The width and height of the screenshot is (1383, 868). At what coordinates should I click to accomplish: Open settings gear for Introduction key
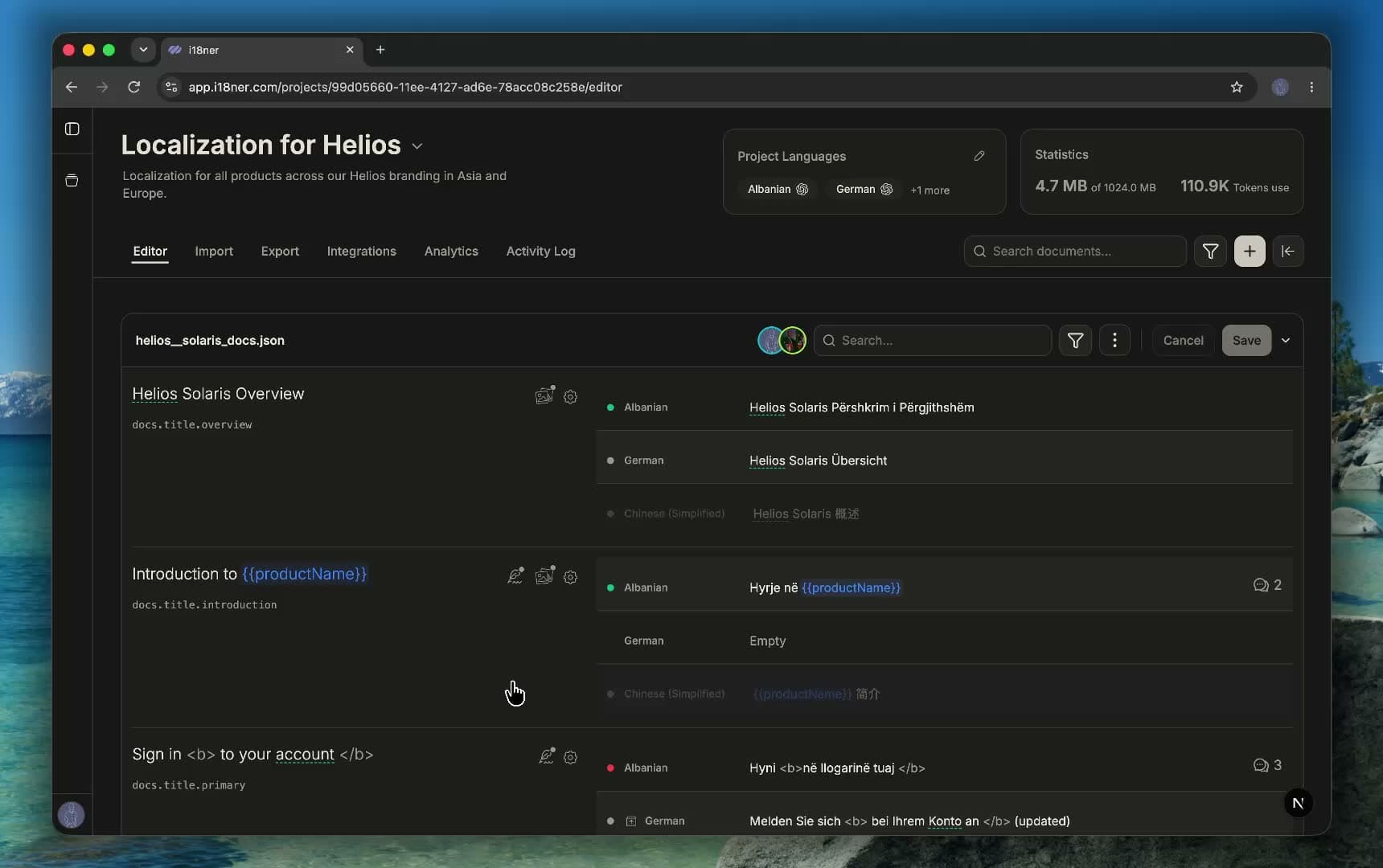tap(570, 577)
